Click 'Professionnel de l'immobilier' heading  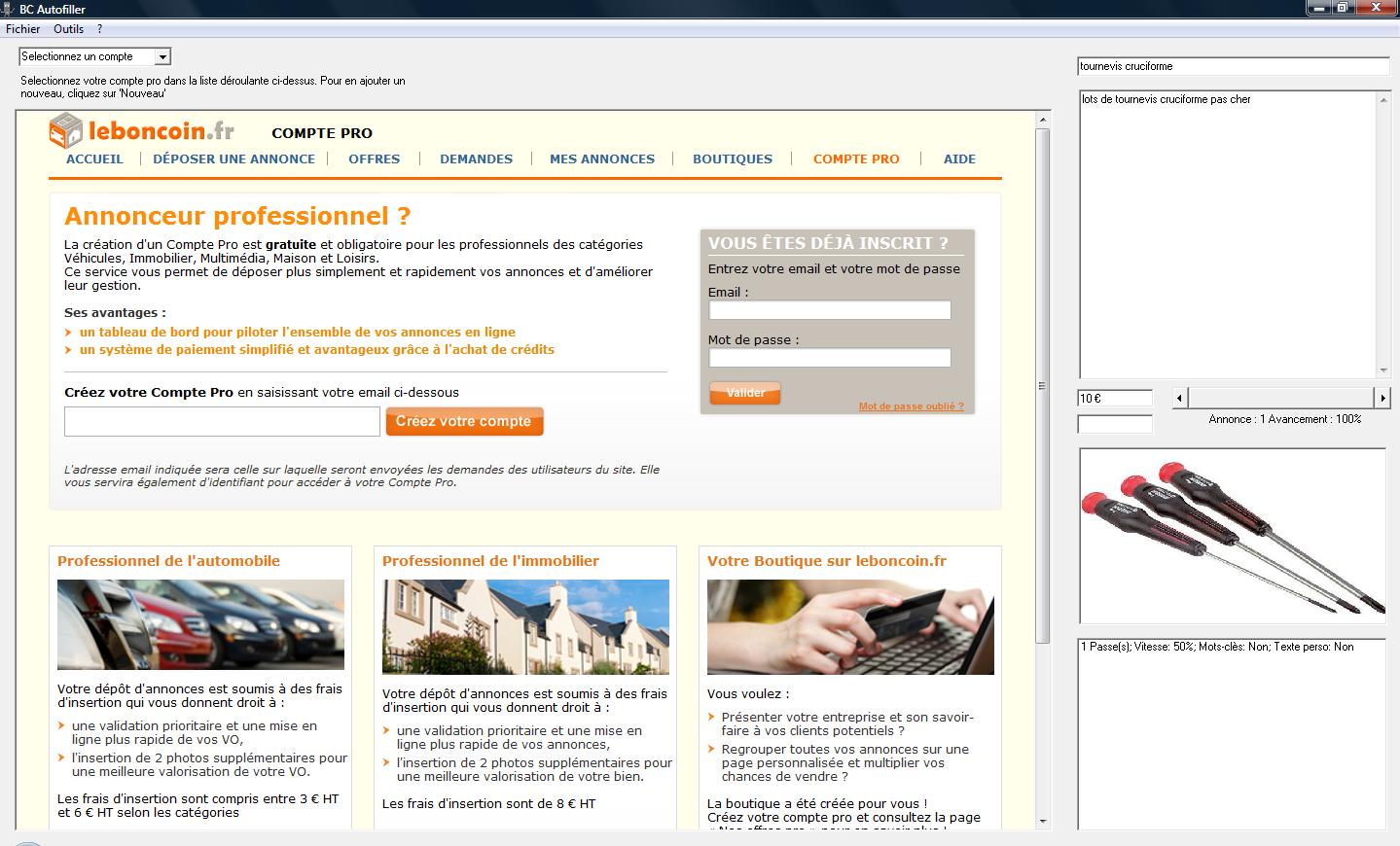pyautogui.click(x=490, y=561)
